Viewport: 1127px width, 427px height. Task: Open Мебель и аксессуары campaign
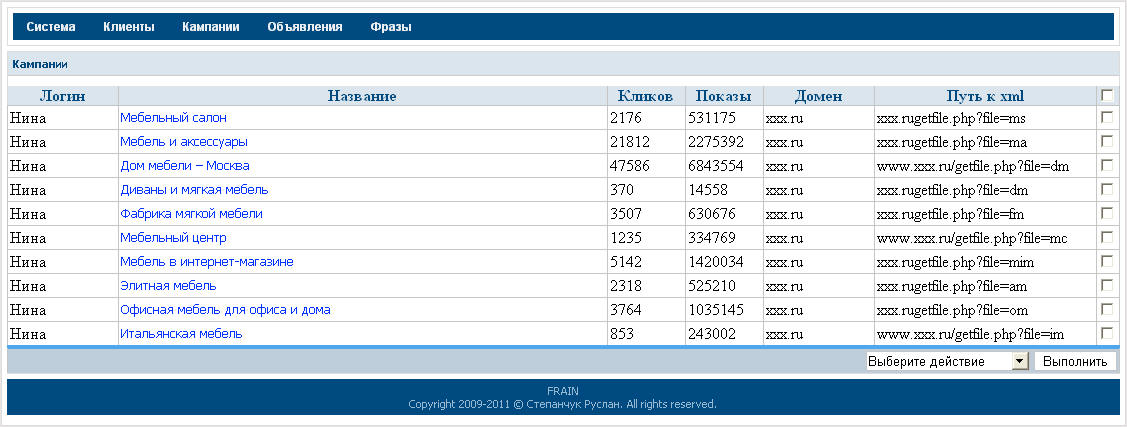tap(184, 142)
